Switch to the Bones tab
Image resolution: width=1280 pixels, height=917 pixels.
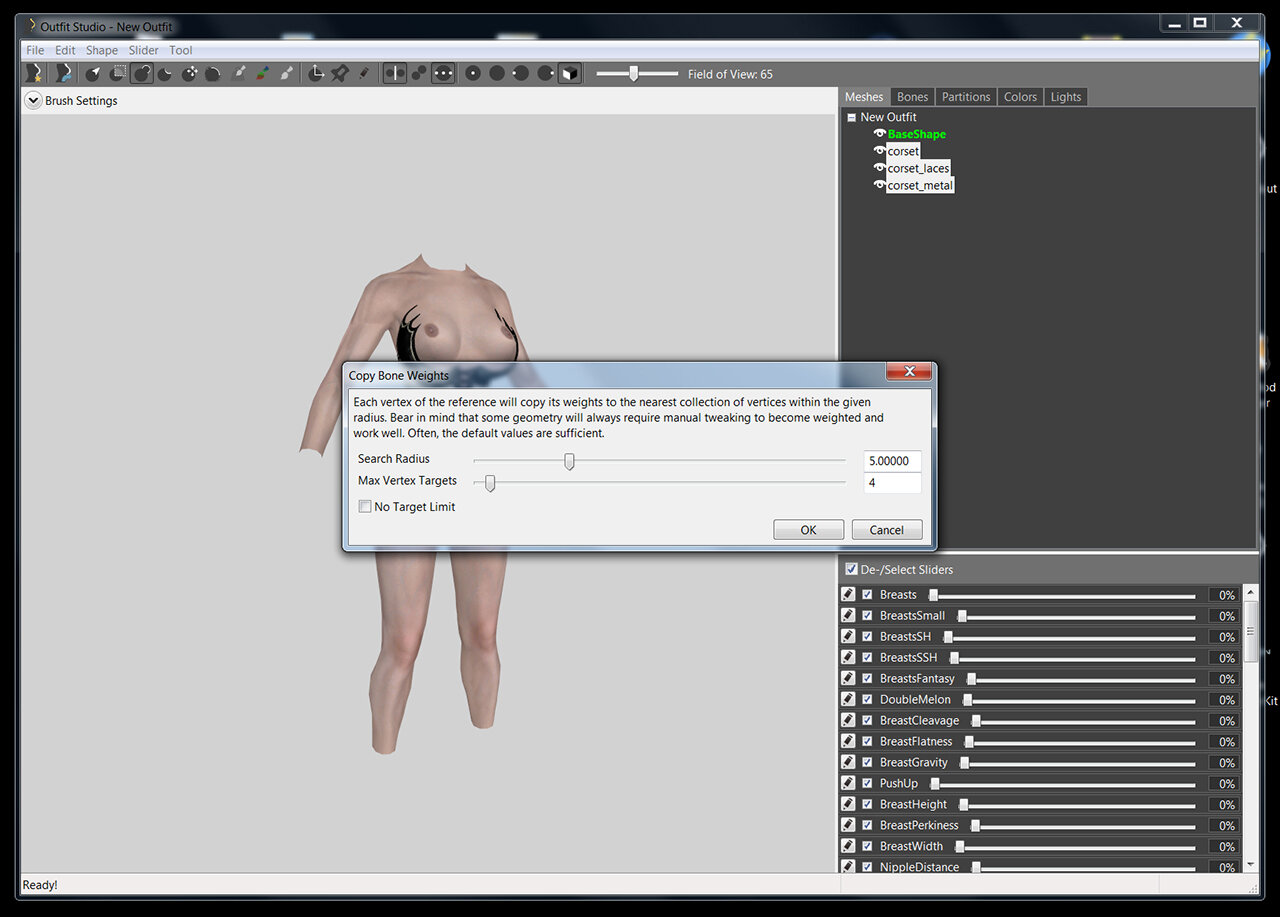click(x=912, y=97)
